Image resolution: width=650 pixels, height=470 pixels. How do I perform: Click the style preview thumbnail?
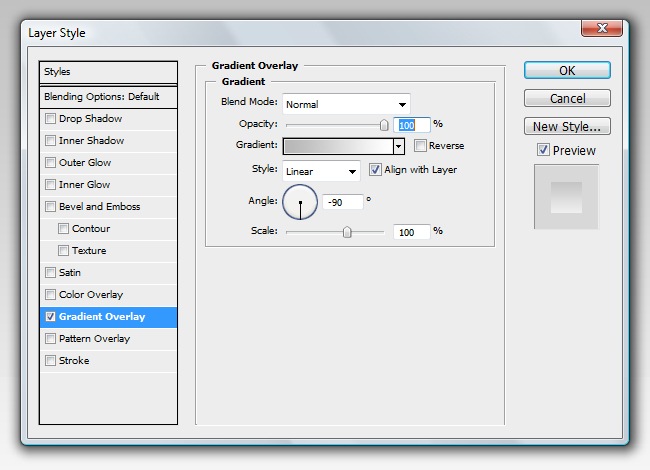point(567,198)
